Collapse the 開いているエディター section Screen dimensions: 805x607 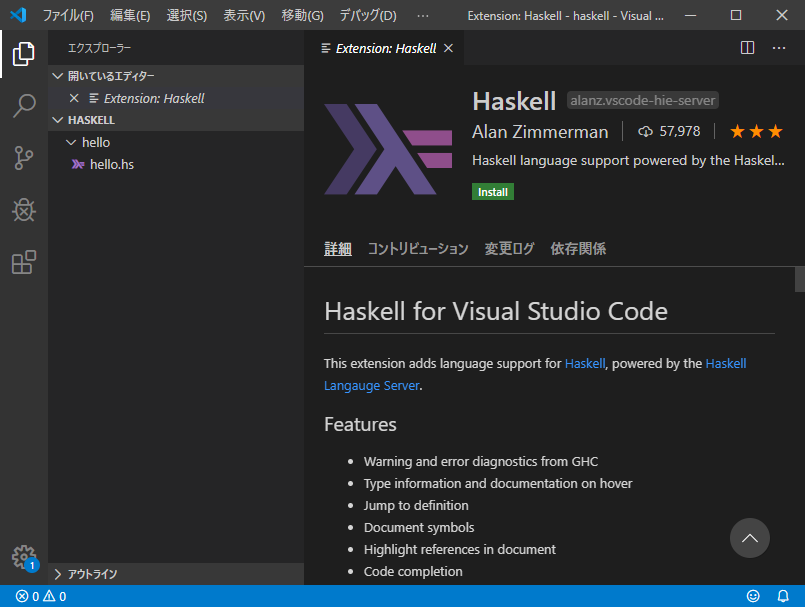(58, 75)
